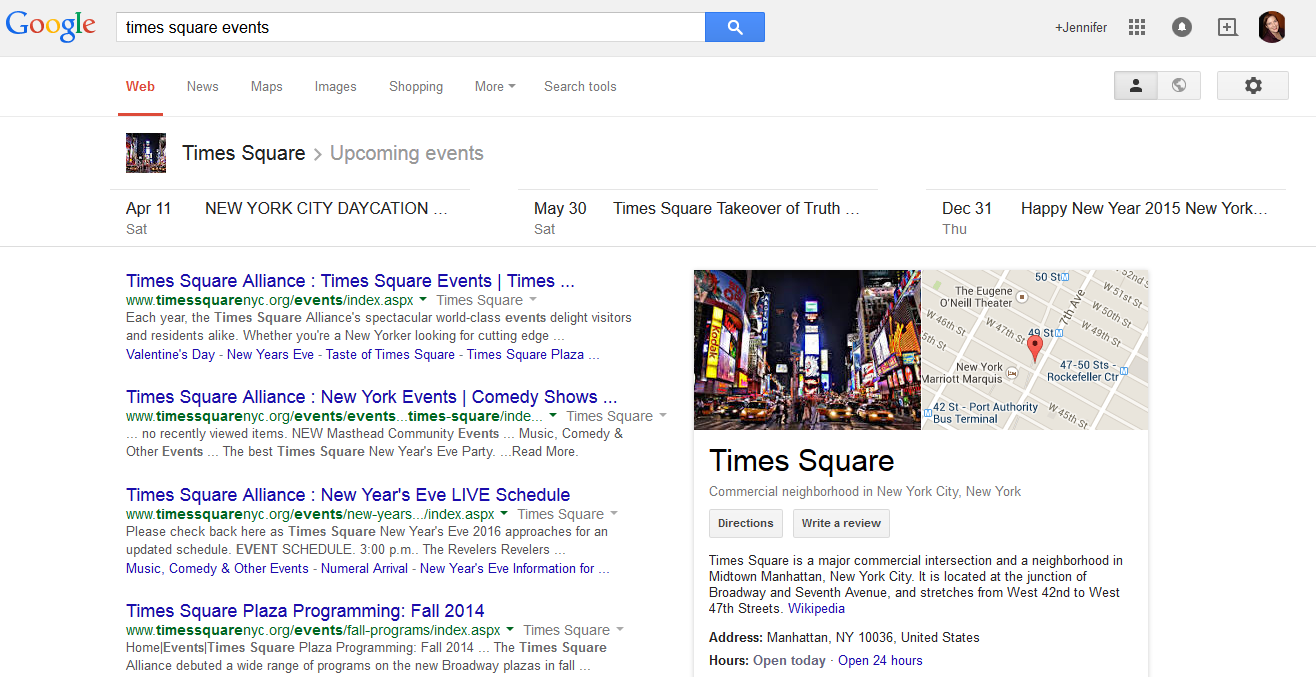Switch to global results with globe toggle
This screenshot has width=1316, height=677.
coord(1179,86)
